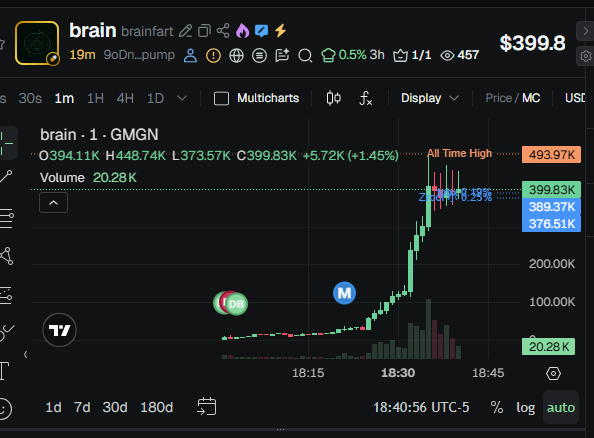Viewport: 594px width, 438px height.
Task: Click the blue M marker on chart
Action: click(x=344, y=293)
